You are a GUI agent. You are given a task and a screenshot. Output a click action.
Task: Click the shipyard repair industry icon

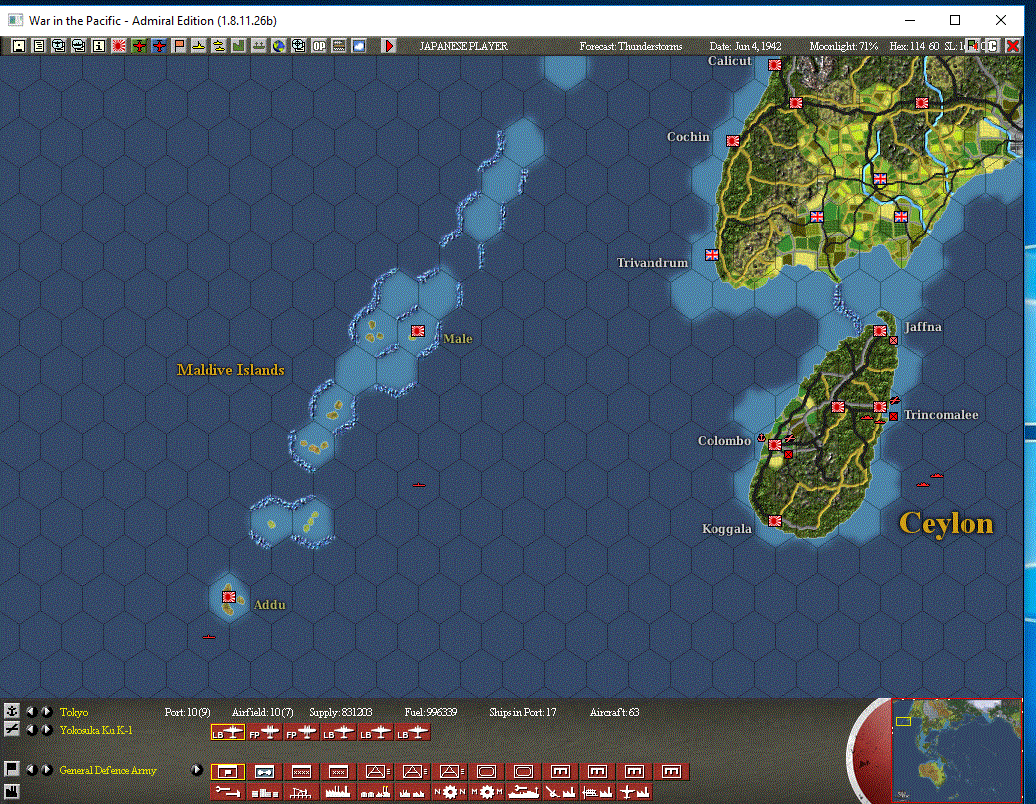pyautogui.click(x=523, y=791)
